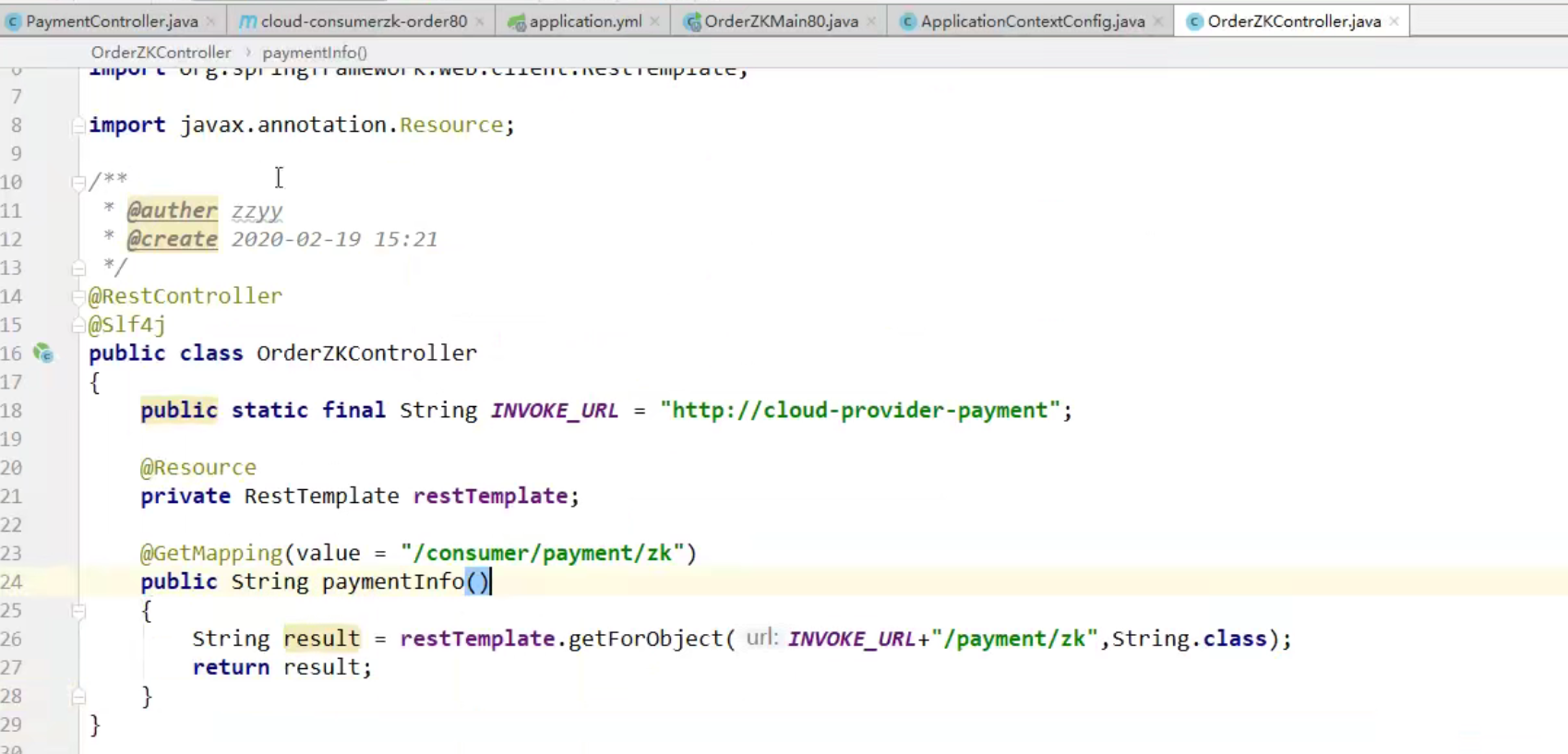Click the "/payment/zk" string on line 26
This screenshot has height=754, width=1568.
coord(1014,640)
